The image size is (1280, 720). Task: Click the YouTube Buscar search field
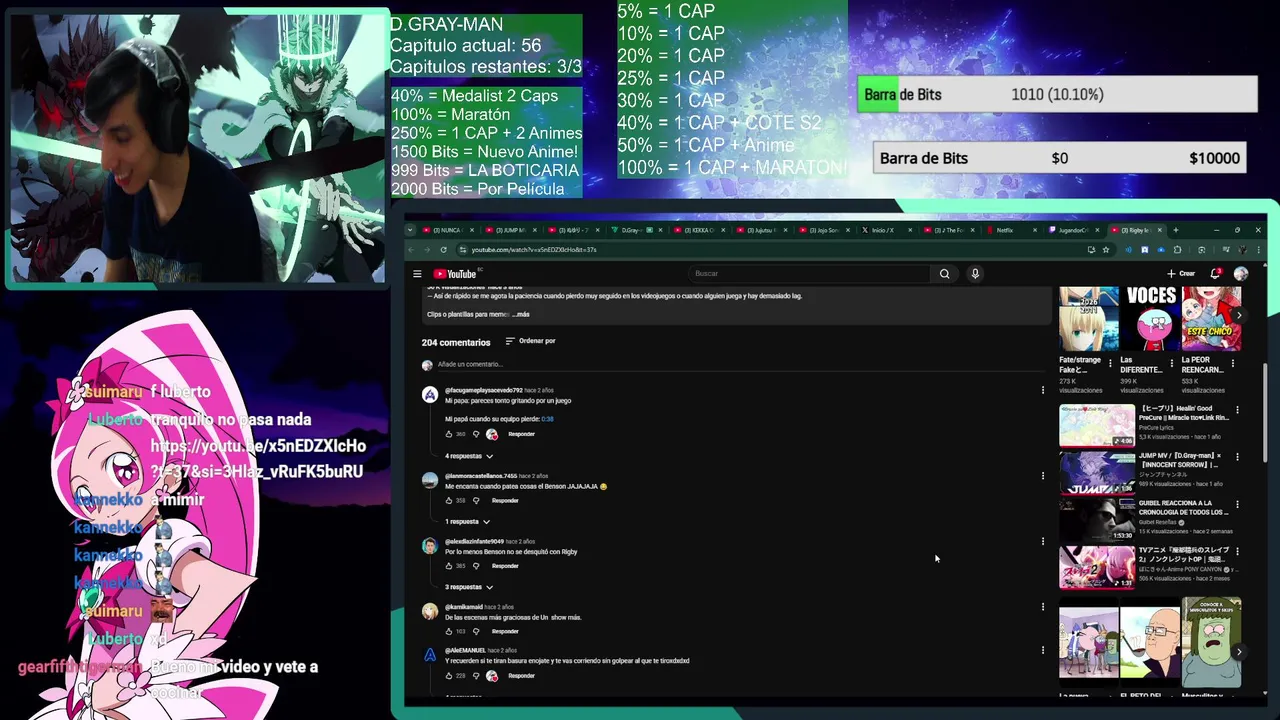pyautogui.click(x=810, y=273)
